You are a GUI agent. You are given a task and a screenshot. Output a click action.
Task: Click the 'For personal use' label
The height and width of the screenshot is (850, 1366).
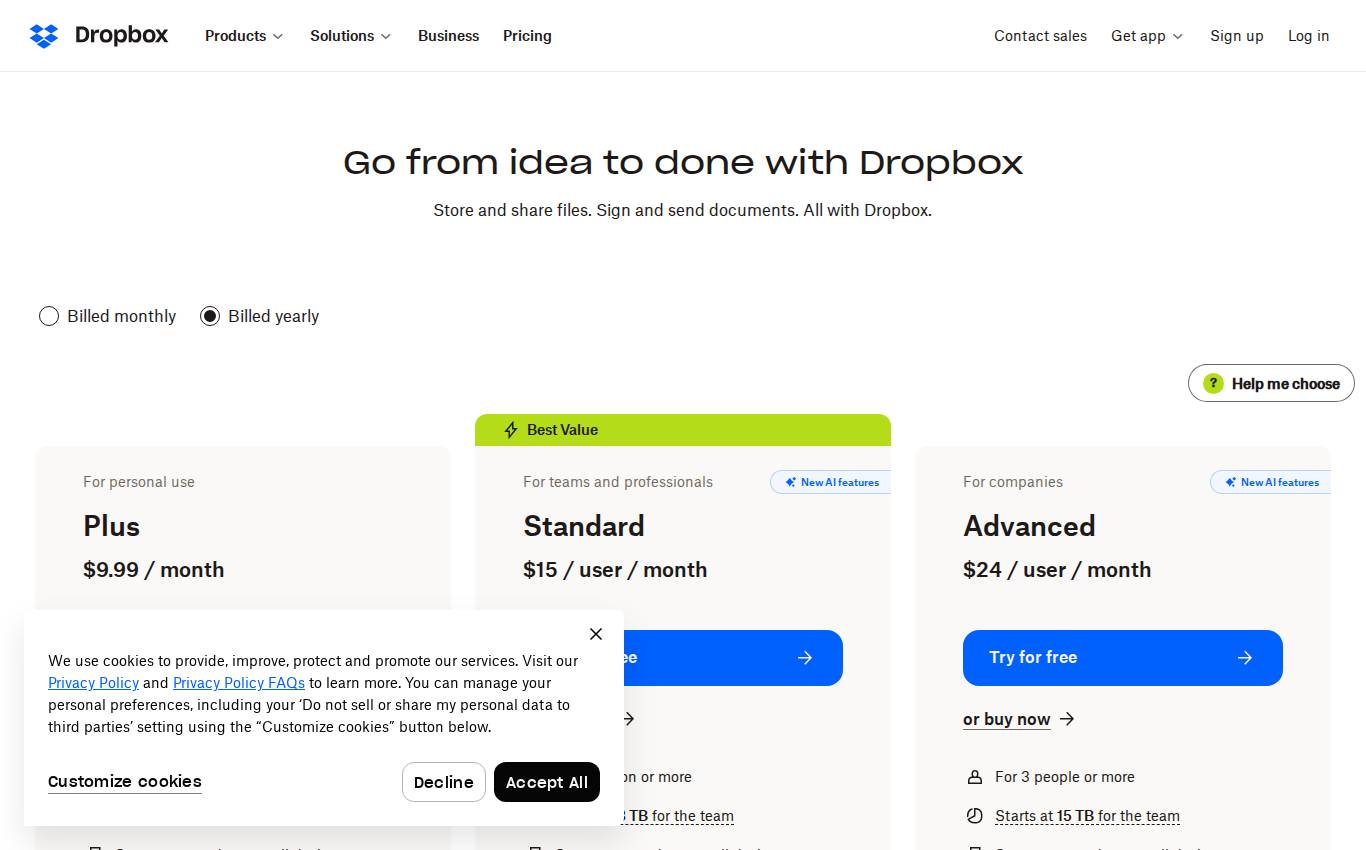click(x=139, y=482)
